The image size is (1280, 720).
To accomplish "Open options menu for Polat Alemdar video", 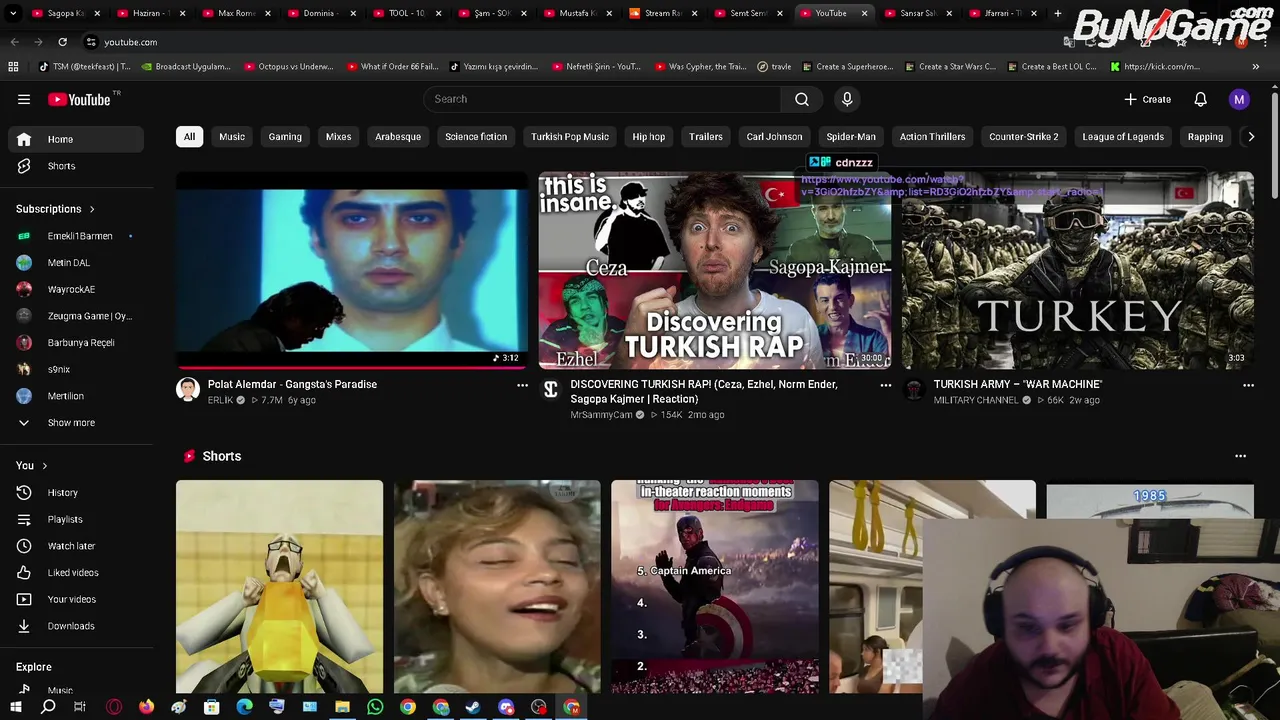I will (522, 385).
